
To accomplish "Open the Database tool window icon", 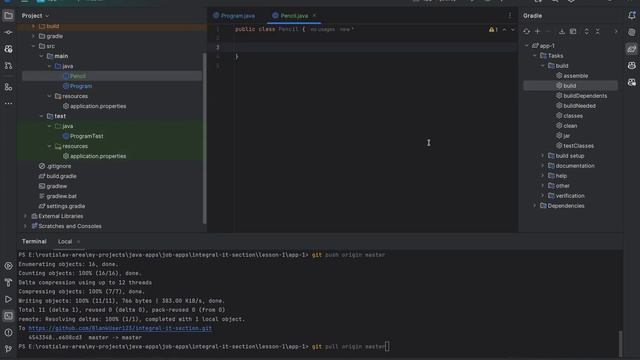I will point(631,32).
